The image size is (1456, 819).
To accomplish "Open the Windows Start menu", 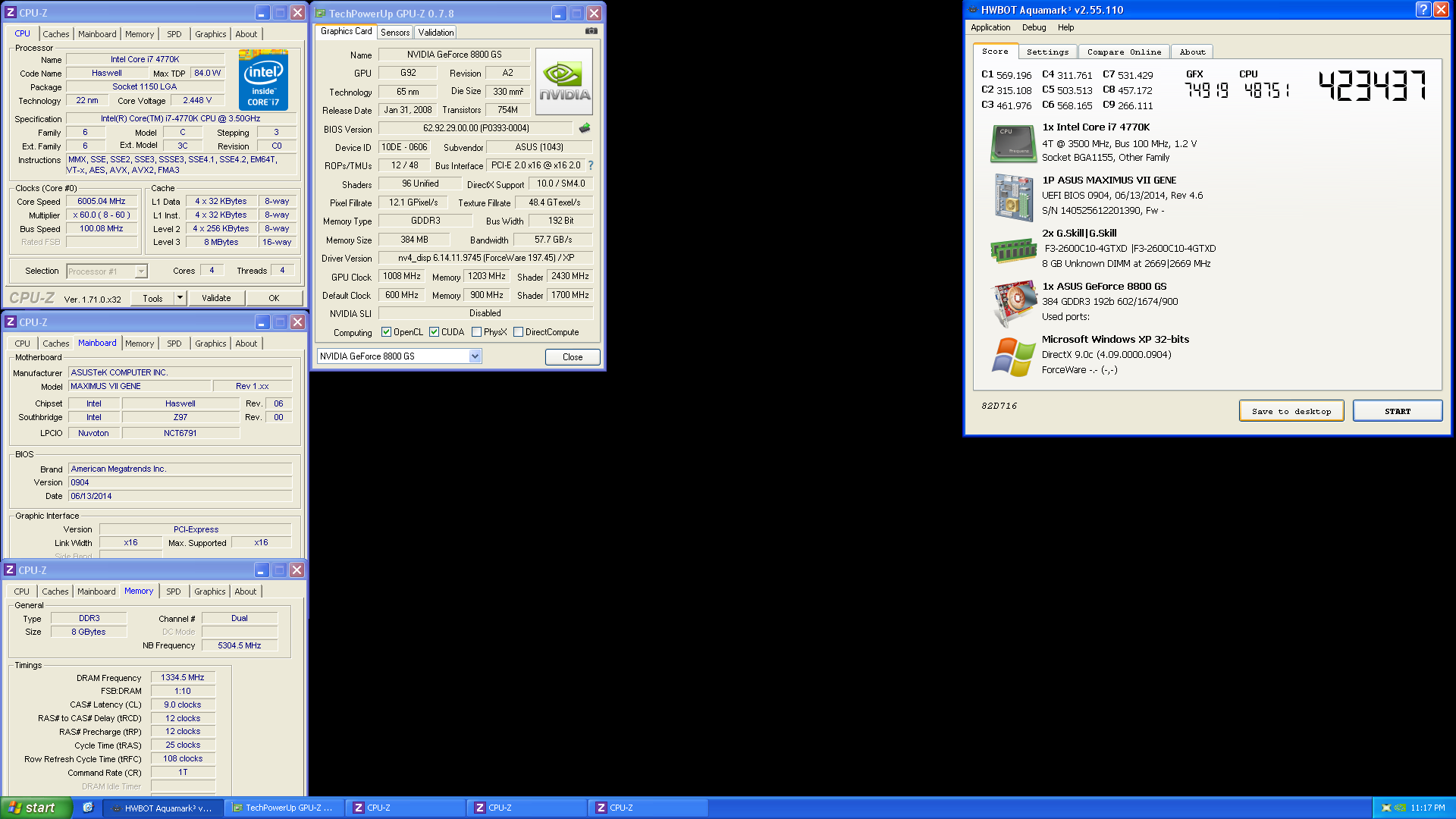I will [x=36, y=808].
